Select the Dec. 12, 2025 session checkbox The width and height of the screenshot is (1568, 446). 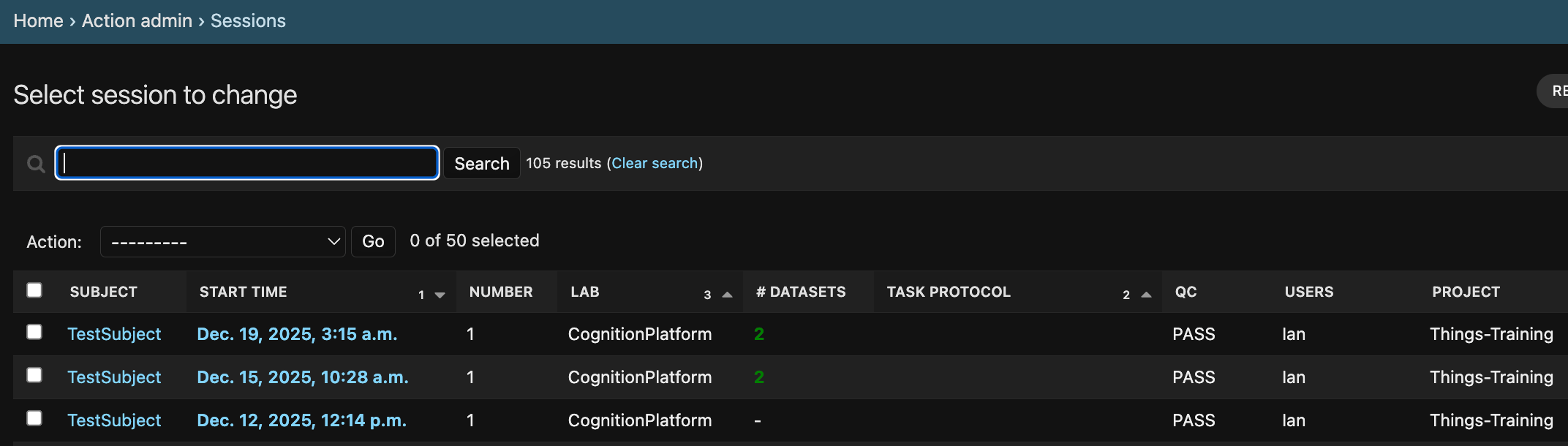(34, 418)
